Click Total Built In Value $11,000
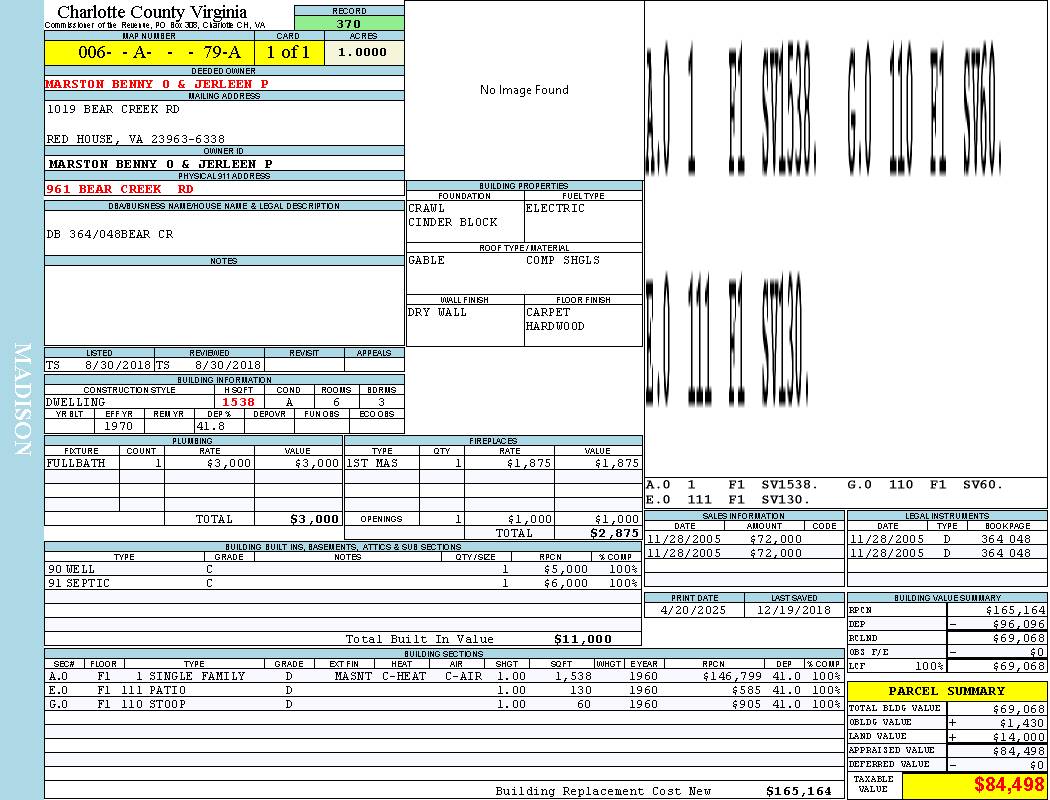Screen dimensions: 1050x800 (x=583, y=639)
